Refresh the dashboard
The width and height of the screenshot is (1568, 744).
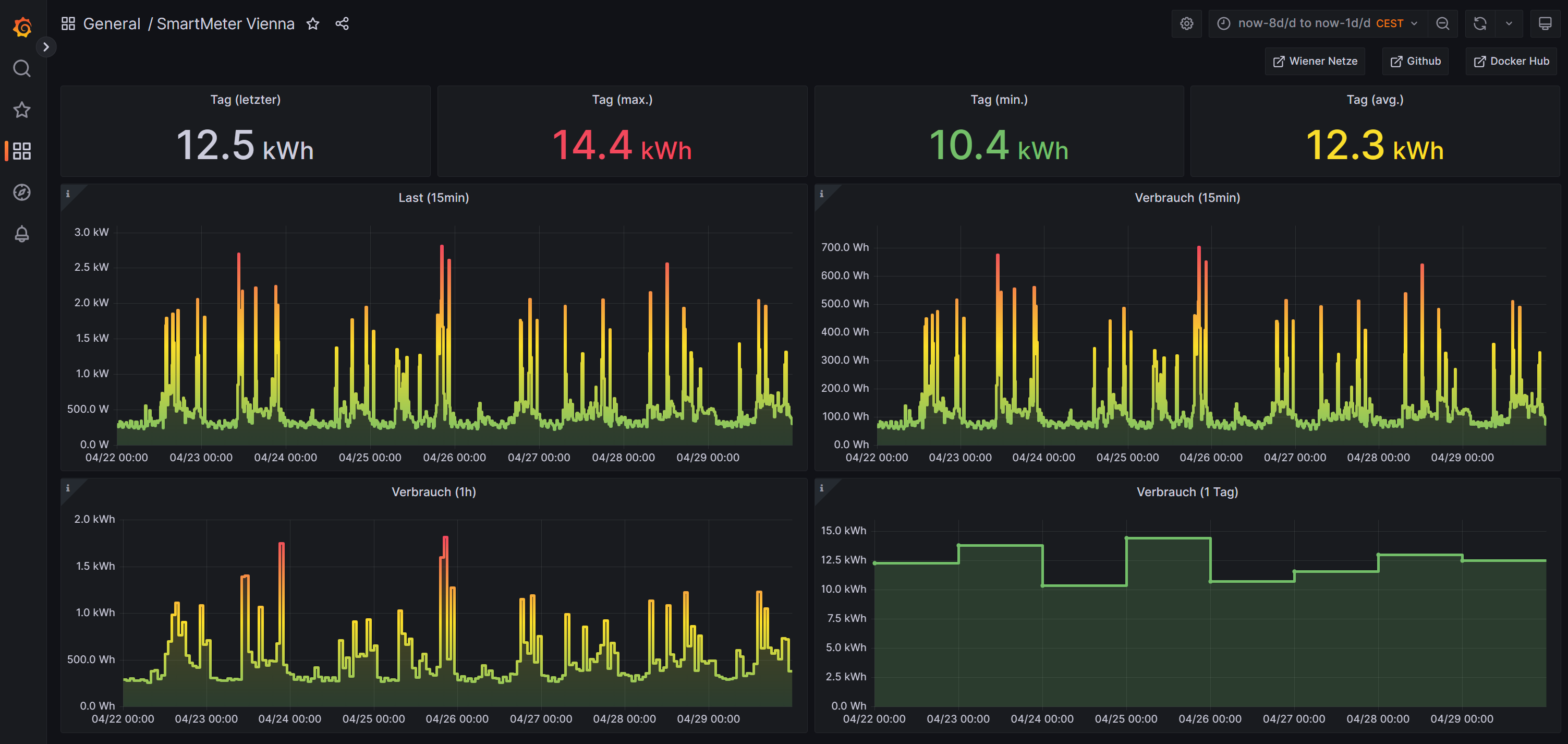(x=1480, y=24)
